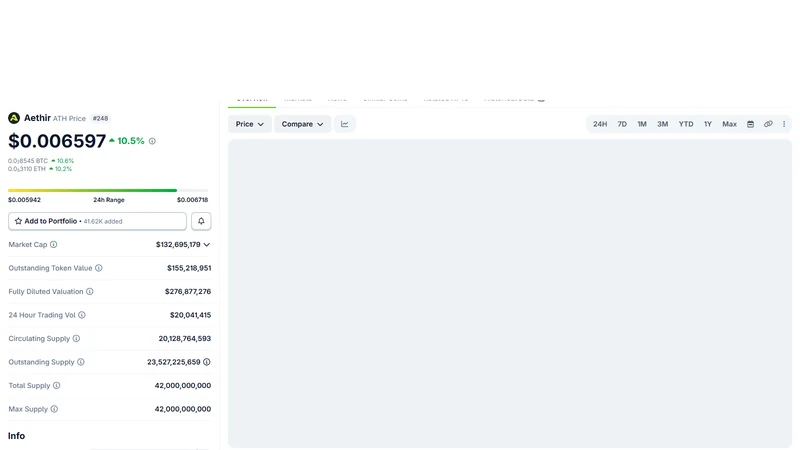Viewport: 800px width, 450px height.
Task: Click the $0.005942 24h low value
Action: (x=24, y=200)
